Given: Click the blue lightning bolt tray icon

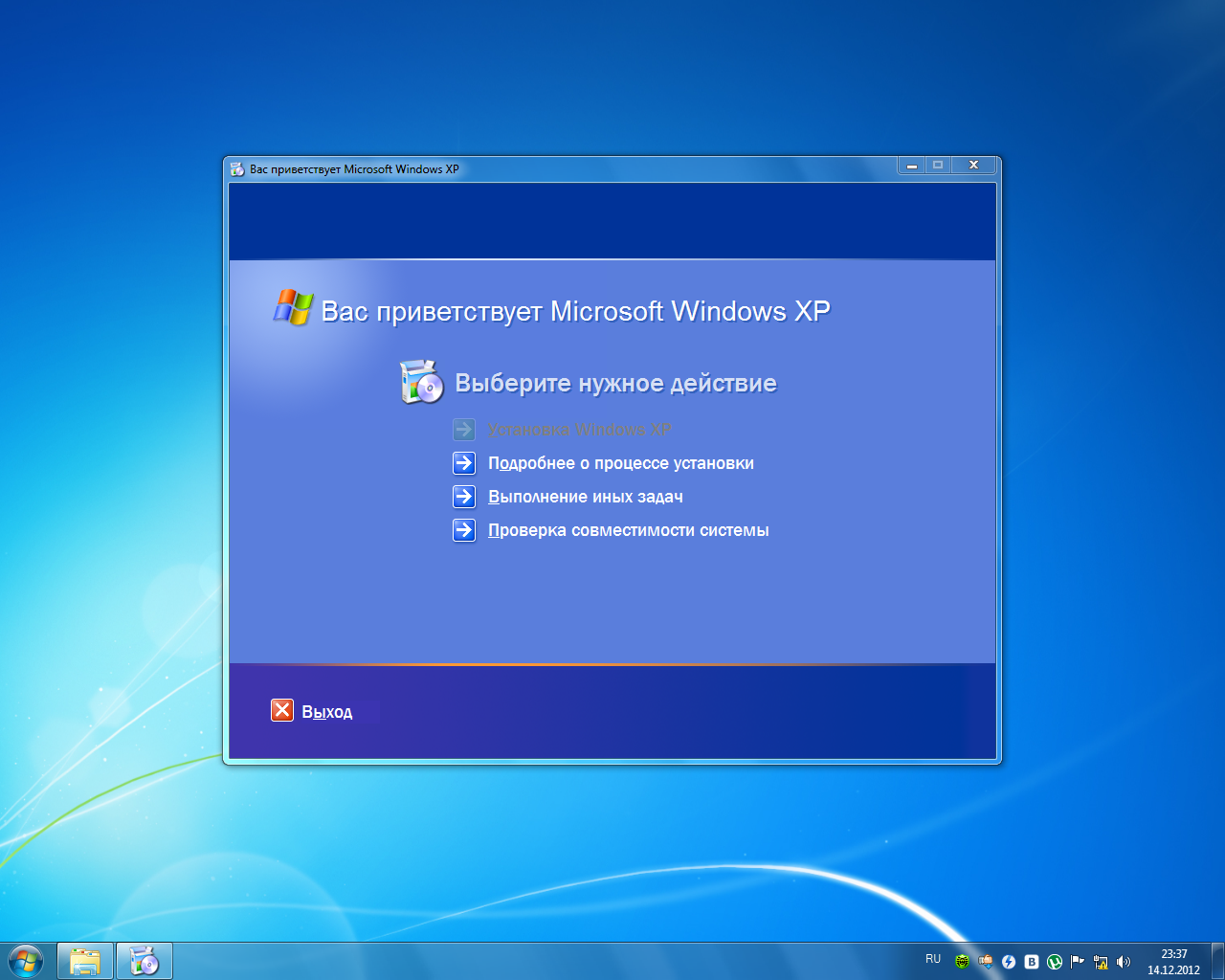Looking at the screenshot, I should pyautogui.click(x=1009, y=962).
